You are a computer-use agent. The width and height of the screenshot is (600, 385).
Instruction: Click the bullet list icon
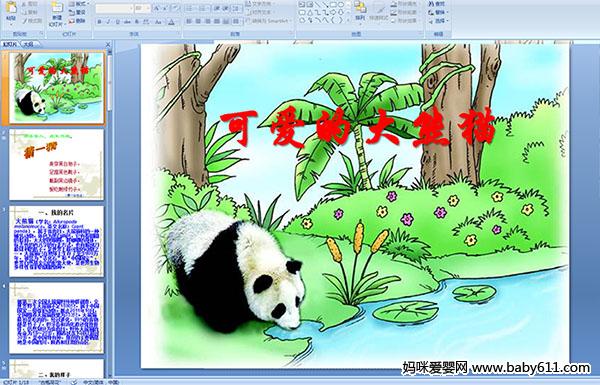189,8
